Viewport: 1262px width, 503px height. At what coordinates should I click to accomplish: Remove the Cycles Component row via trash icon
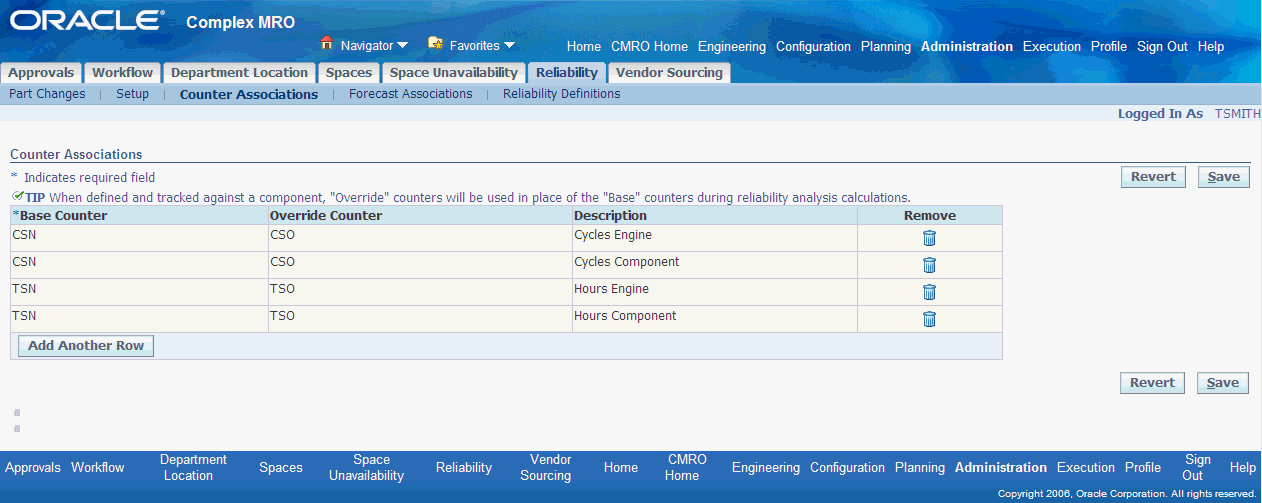click(x=929, y=265)
